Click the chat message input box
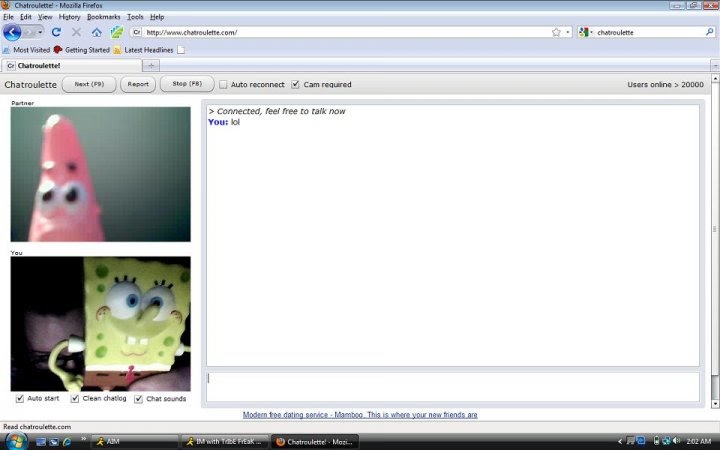 pyautogui.click(x=453, y=387)
